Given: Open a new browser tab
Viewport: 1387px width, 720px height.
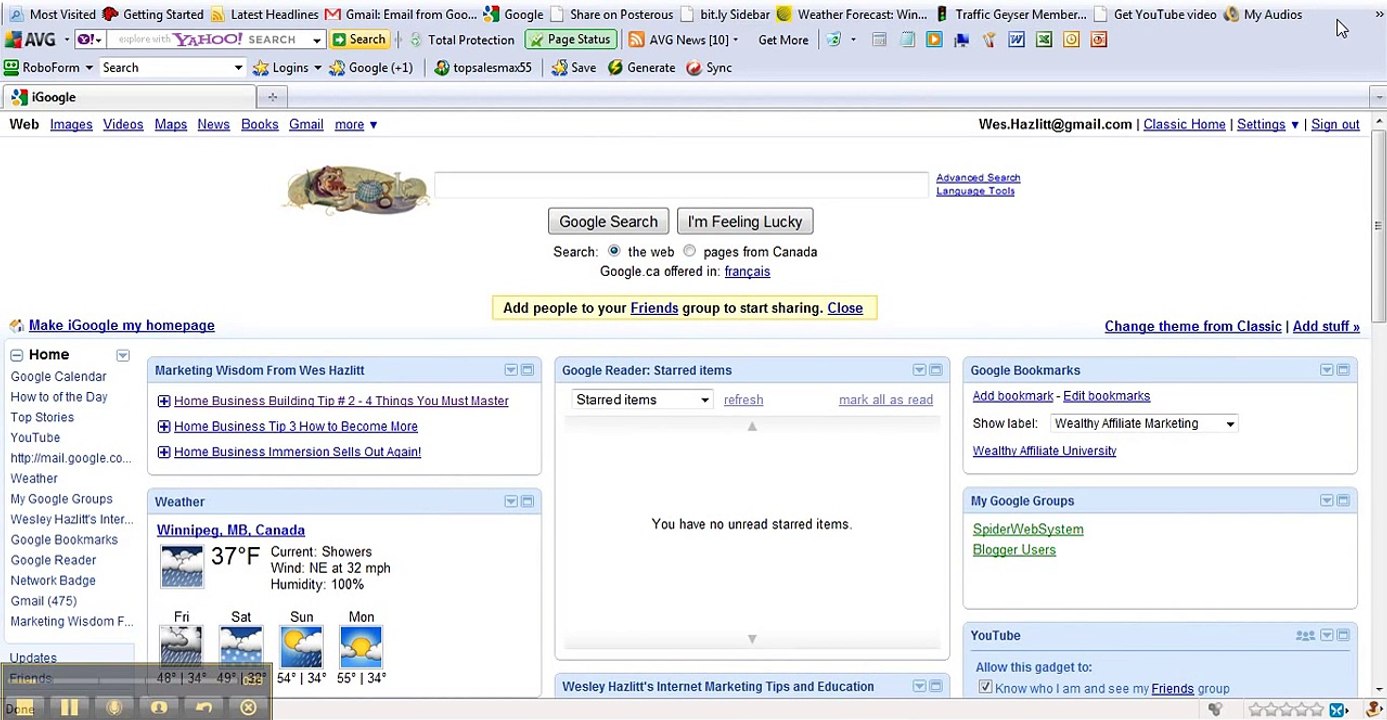Looking at the screenshot, I should click(271, 97).
